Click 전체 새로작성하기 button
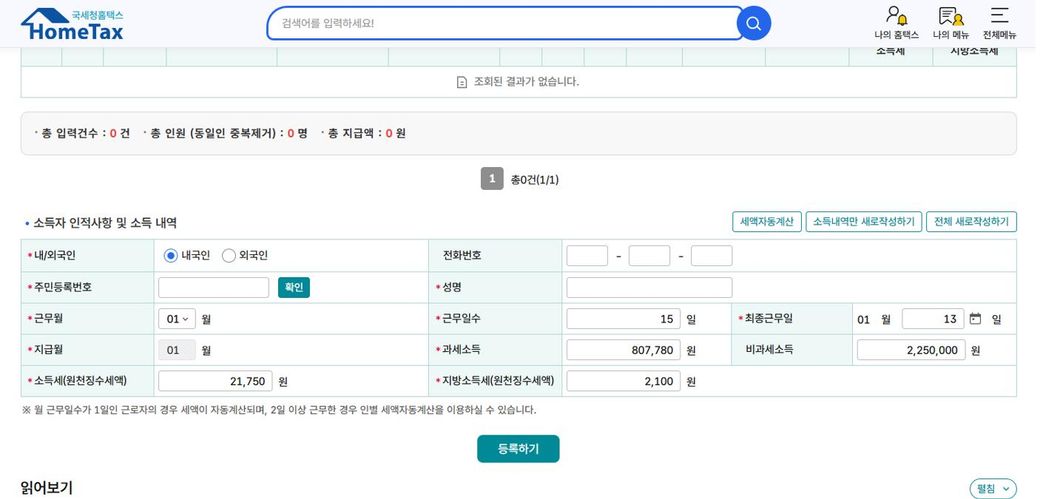This screenshot has width=1040, height=499. point(971,222)
